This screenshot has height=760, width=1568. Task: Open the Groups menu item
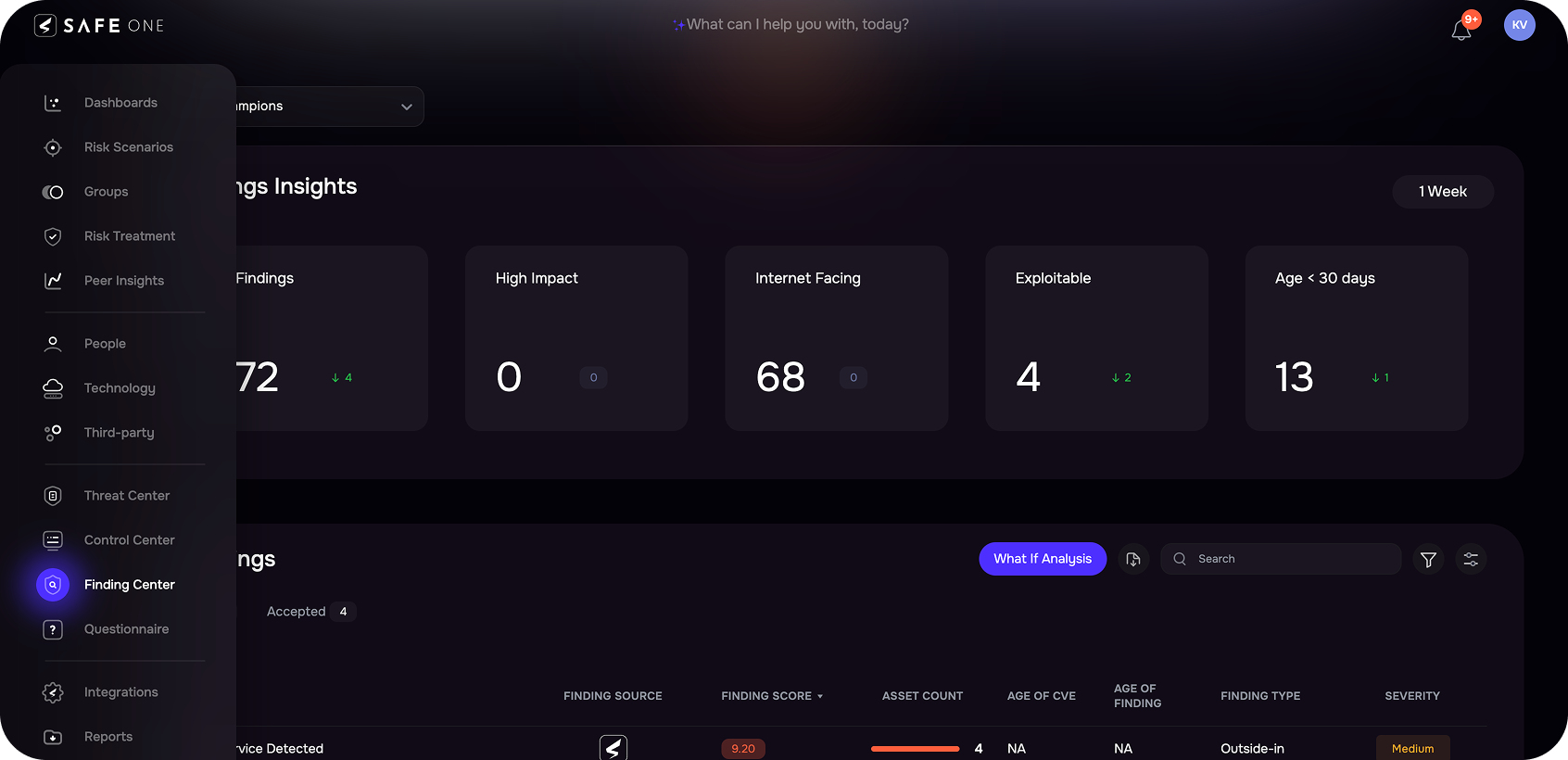(x=107, y=192)
